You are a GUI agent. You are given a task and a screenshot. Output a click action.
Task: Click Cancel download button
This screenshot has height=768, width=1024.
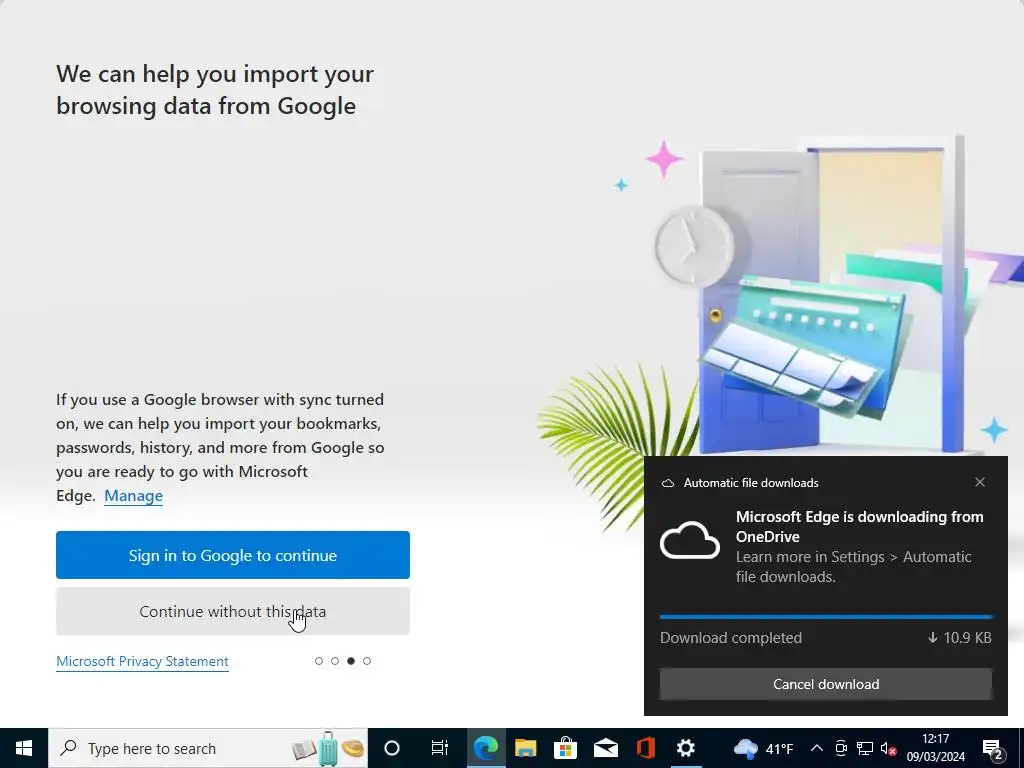pyautogui.click(x=826, y=684)
